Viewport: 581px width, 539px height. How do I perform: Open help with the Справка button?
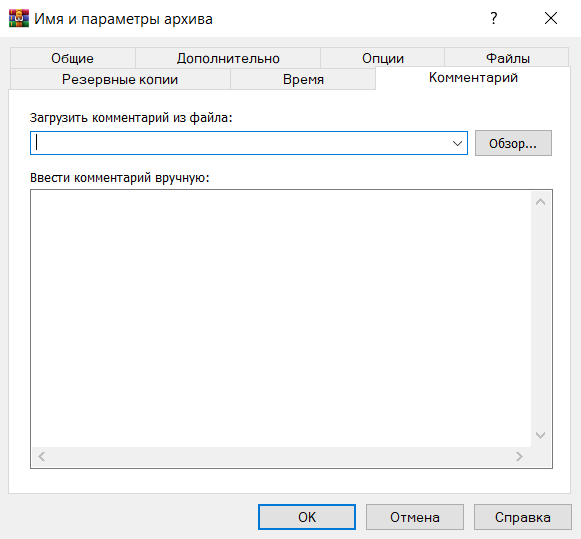pos(522,517)
